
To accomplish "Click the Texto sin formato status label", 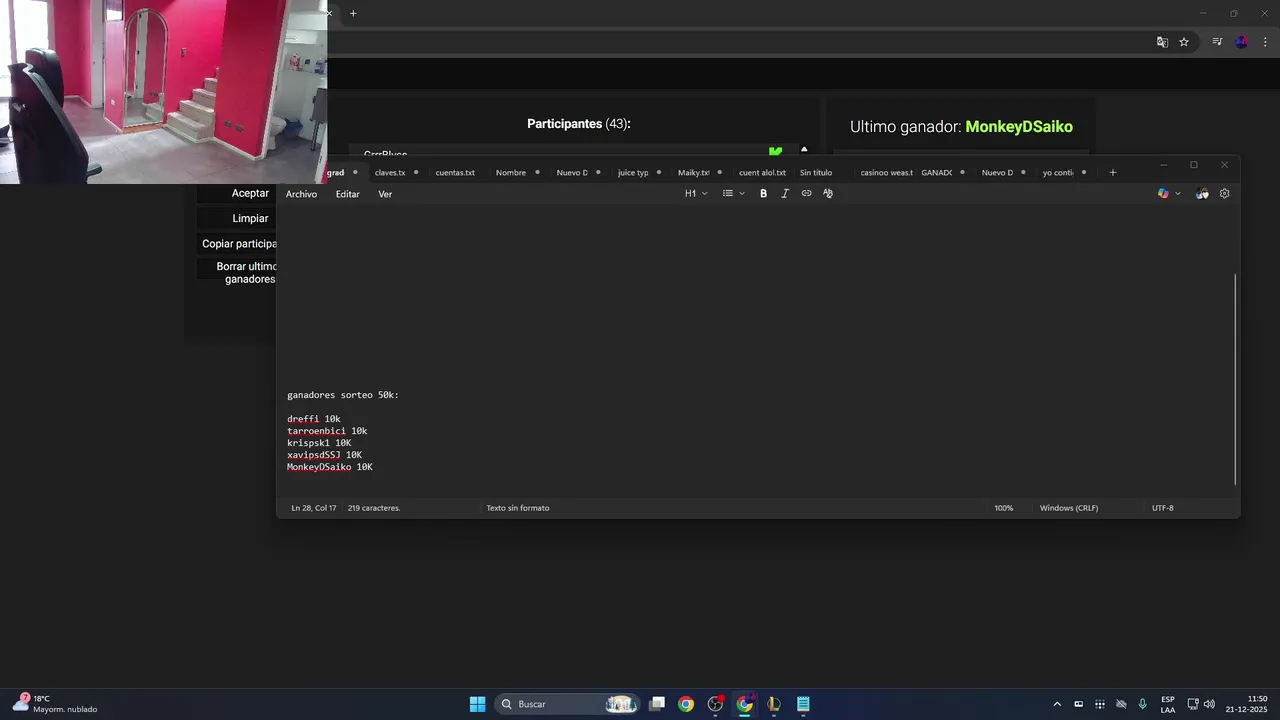I will [518, 508].
